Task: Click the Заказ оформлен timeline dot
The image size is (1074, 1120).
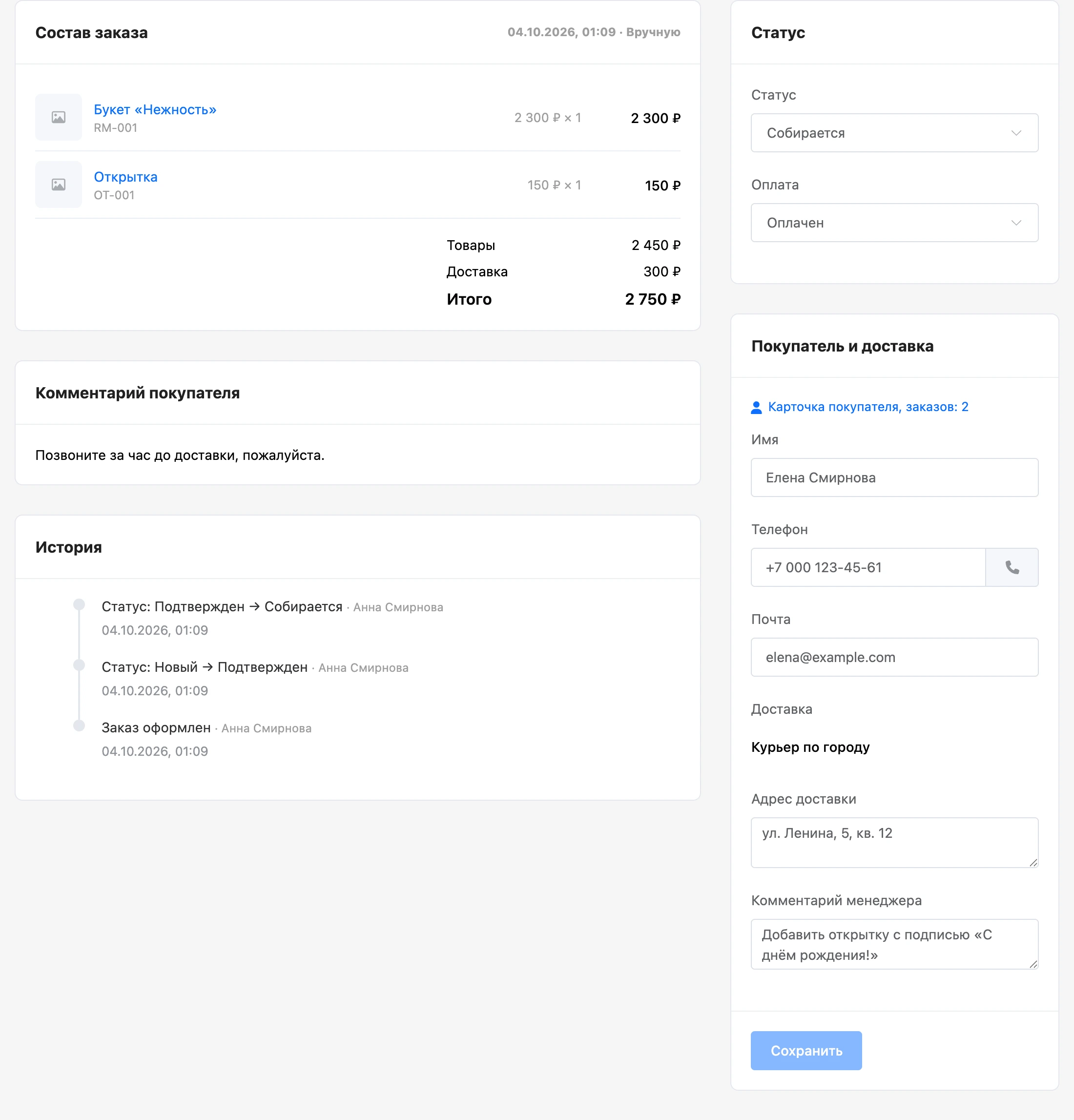Action: (80, 726)
